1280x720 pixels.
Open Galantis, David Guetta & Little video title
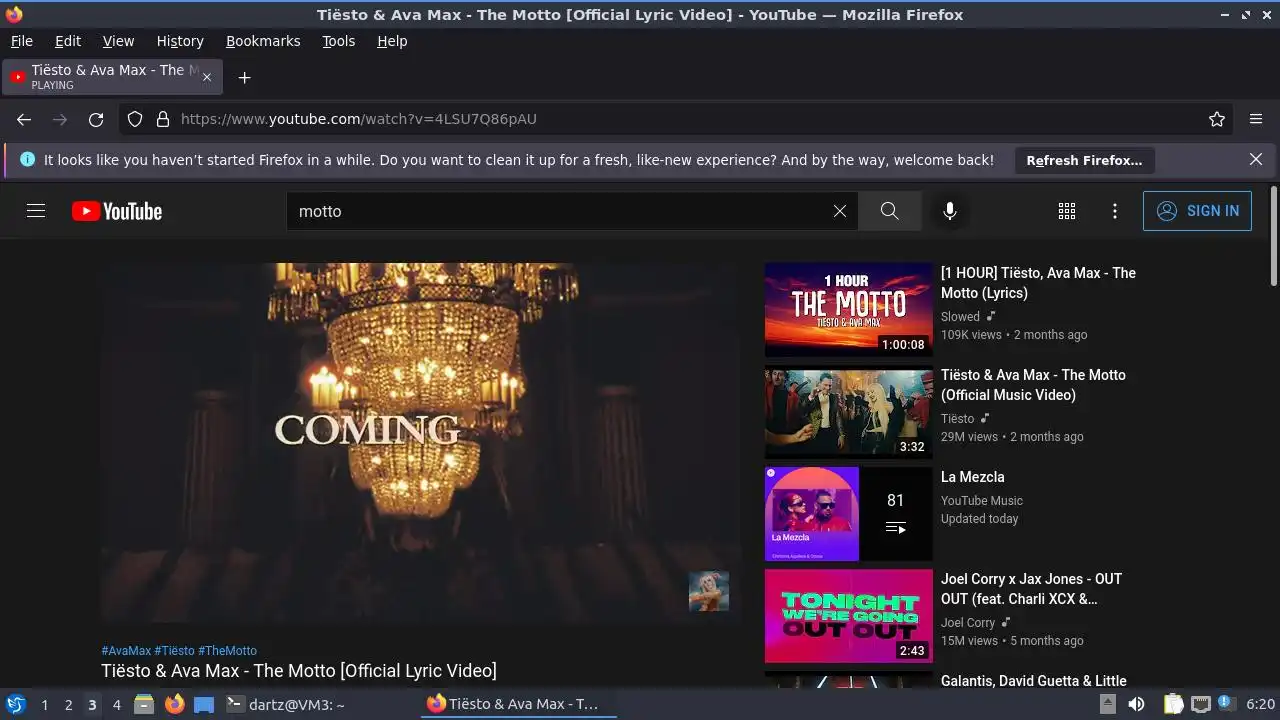pos(1033,681)
